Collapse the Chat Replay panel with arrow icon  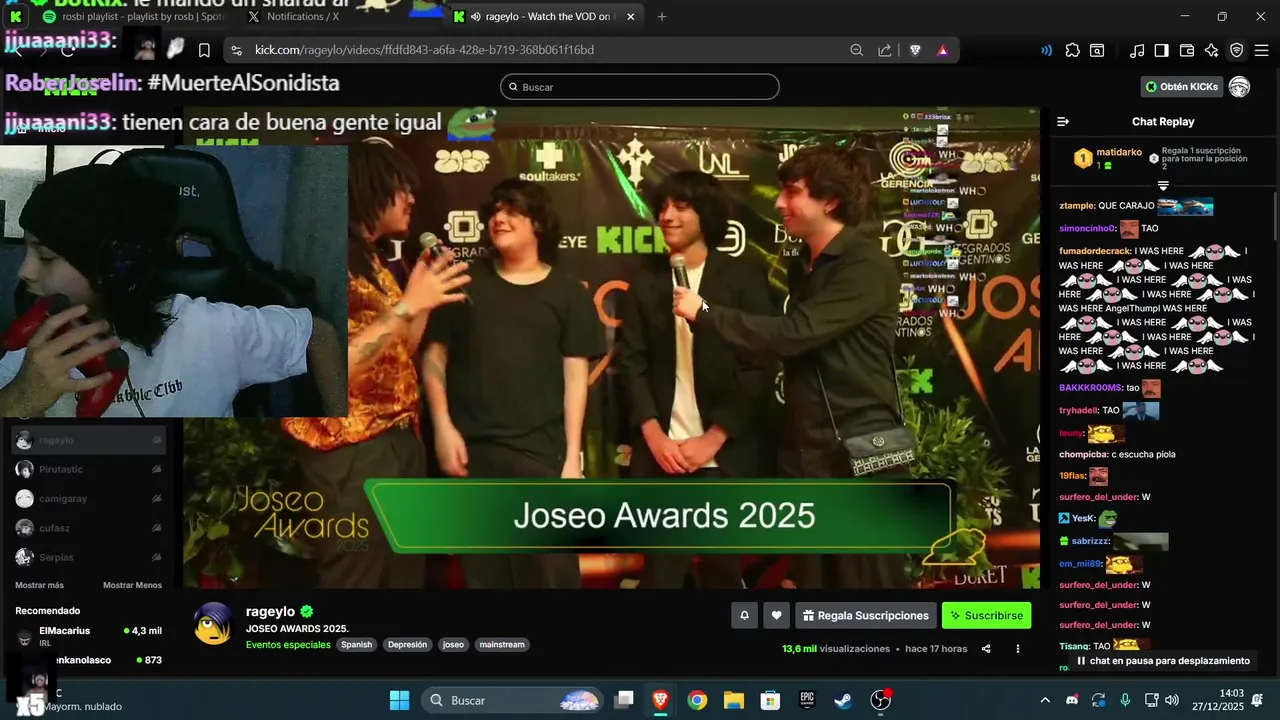pyautogui.click(x=1063, y=121)
